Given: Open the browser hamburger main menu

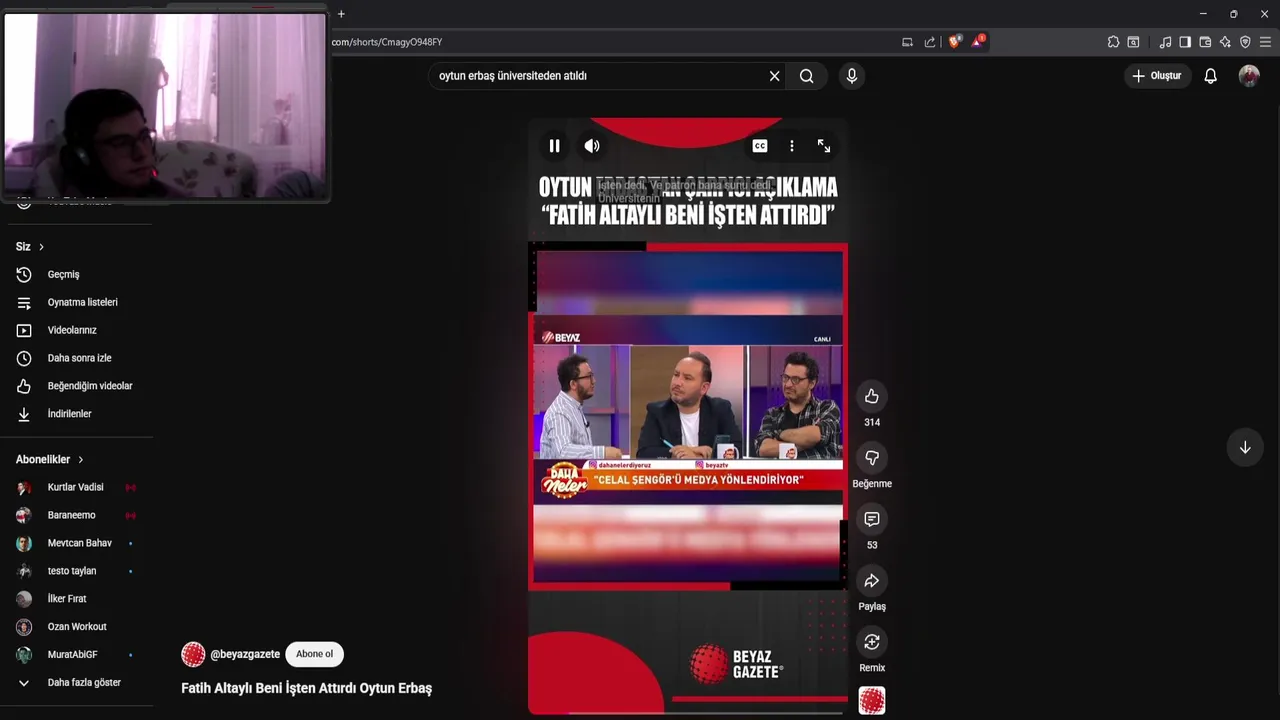Looking at the screenshot, I should tap(1265, 42).
